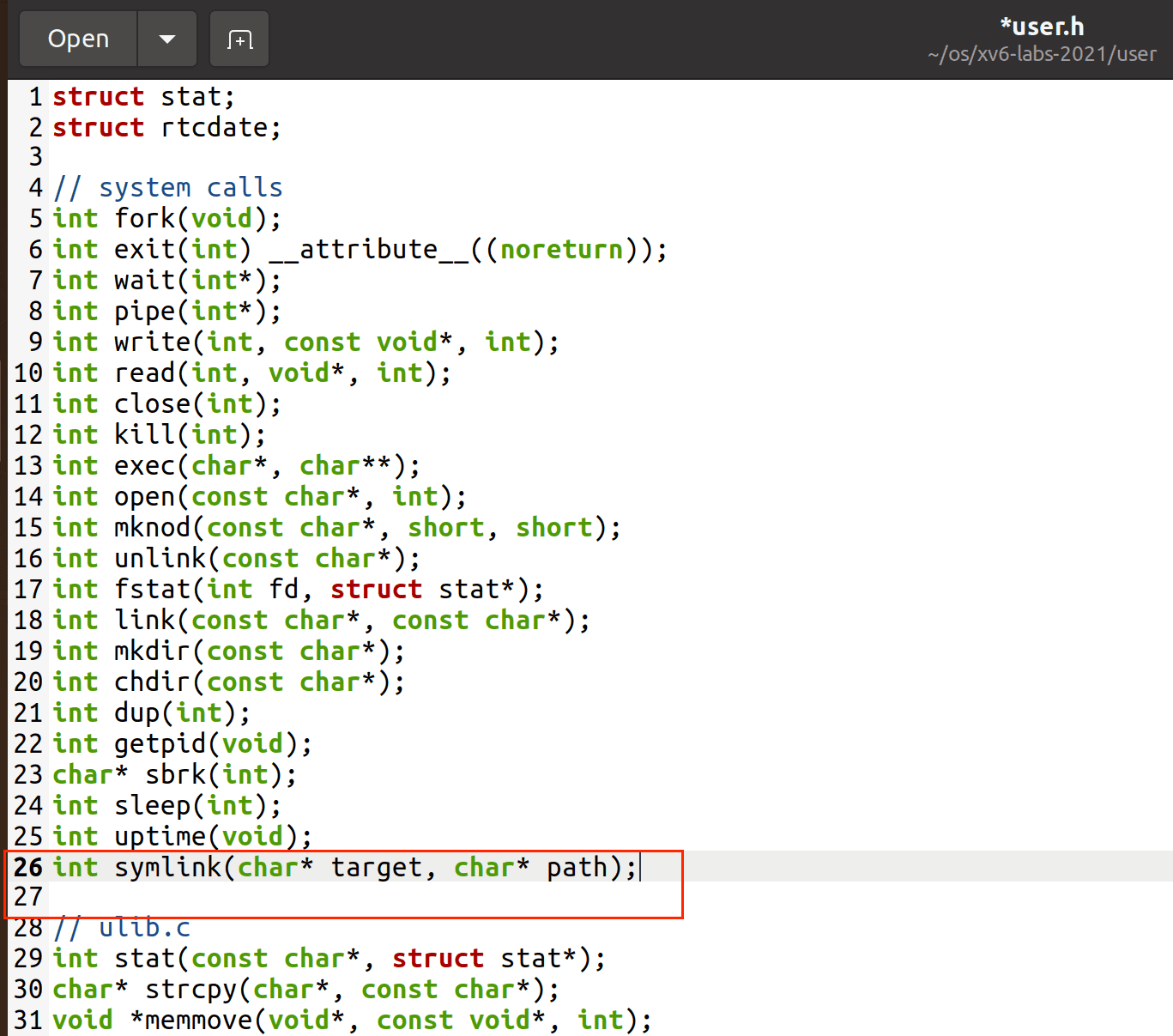Click the '// ulib.c' comment line
1173x1036 pixels.
tap(122, 928)
